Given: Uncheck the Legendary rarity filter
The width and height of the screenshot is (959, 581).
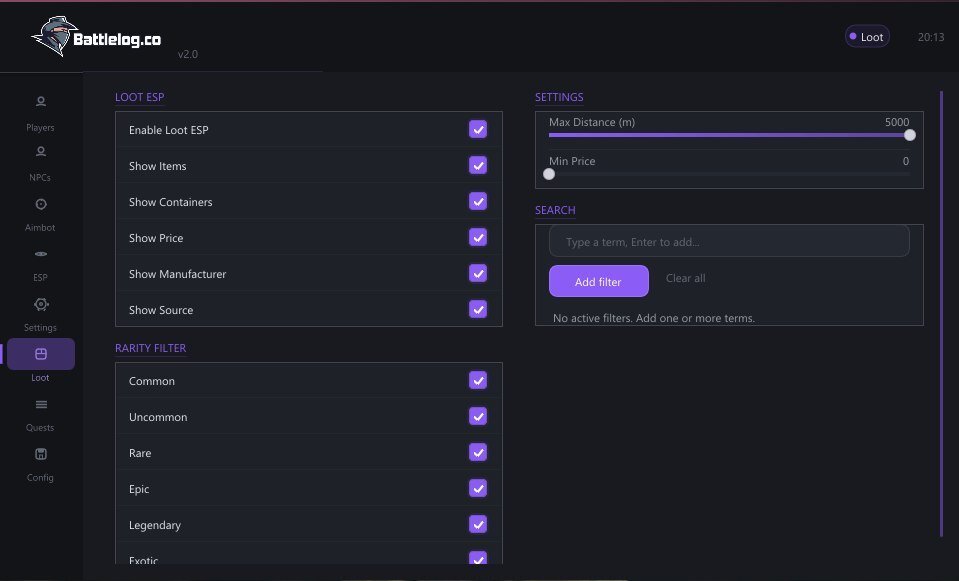Looking at the screenshot, I should click(x=478, y=524).
